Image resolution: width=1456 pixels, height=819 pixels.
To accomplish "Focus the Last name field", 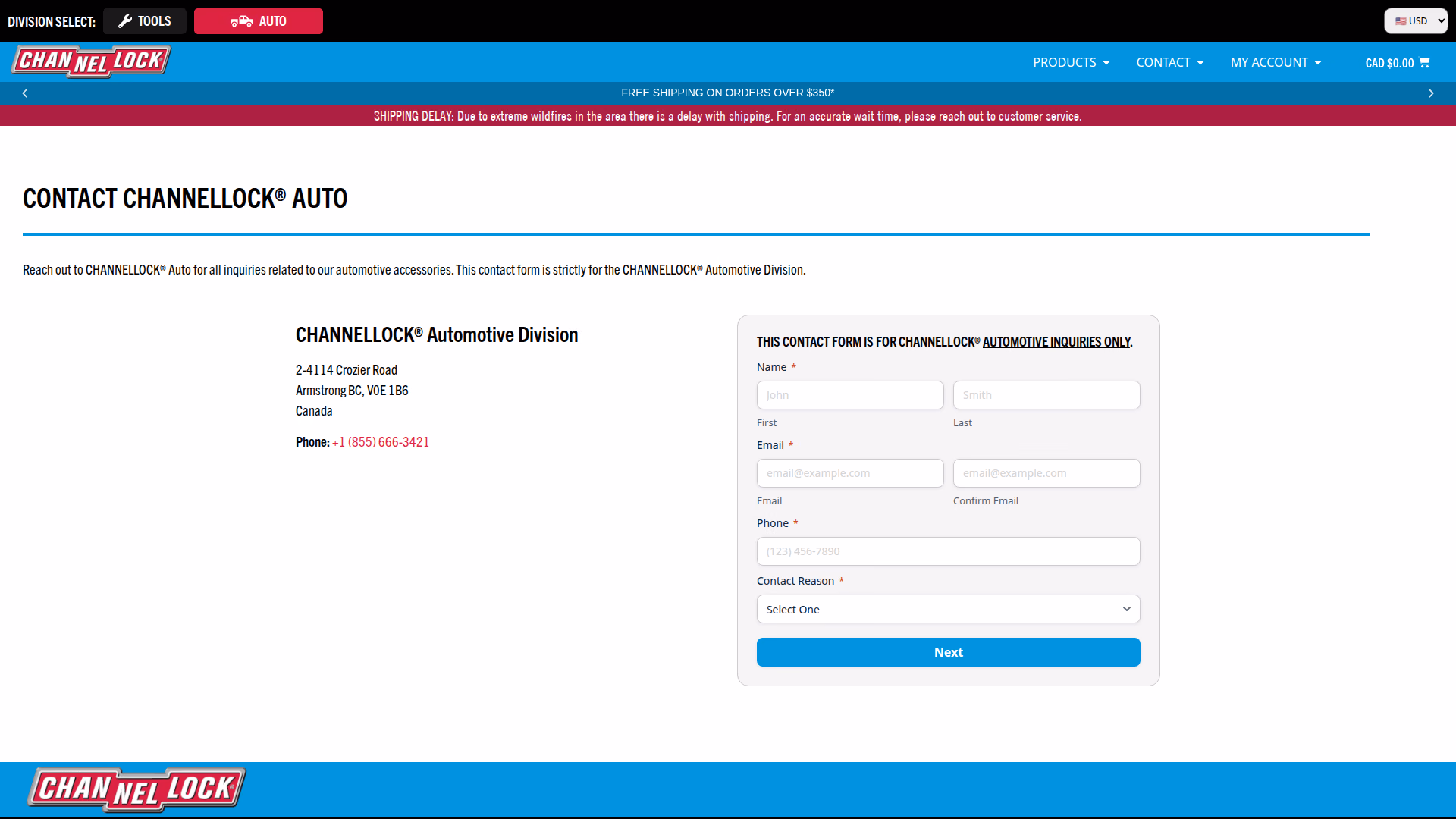I will pyautogui.click(x=1046, y=395).
